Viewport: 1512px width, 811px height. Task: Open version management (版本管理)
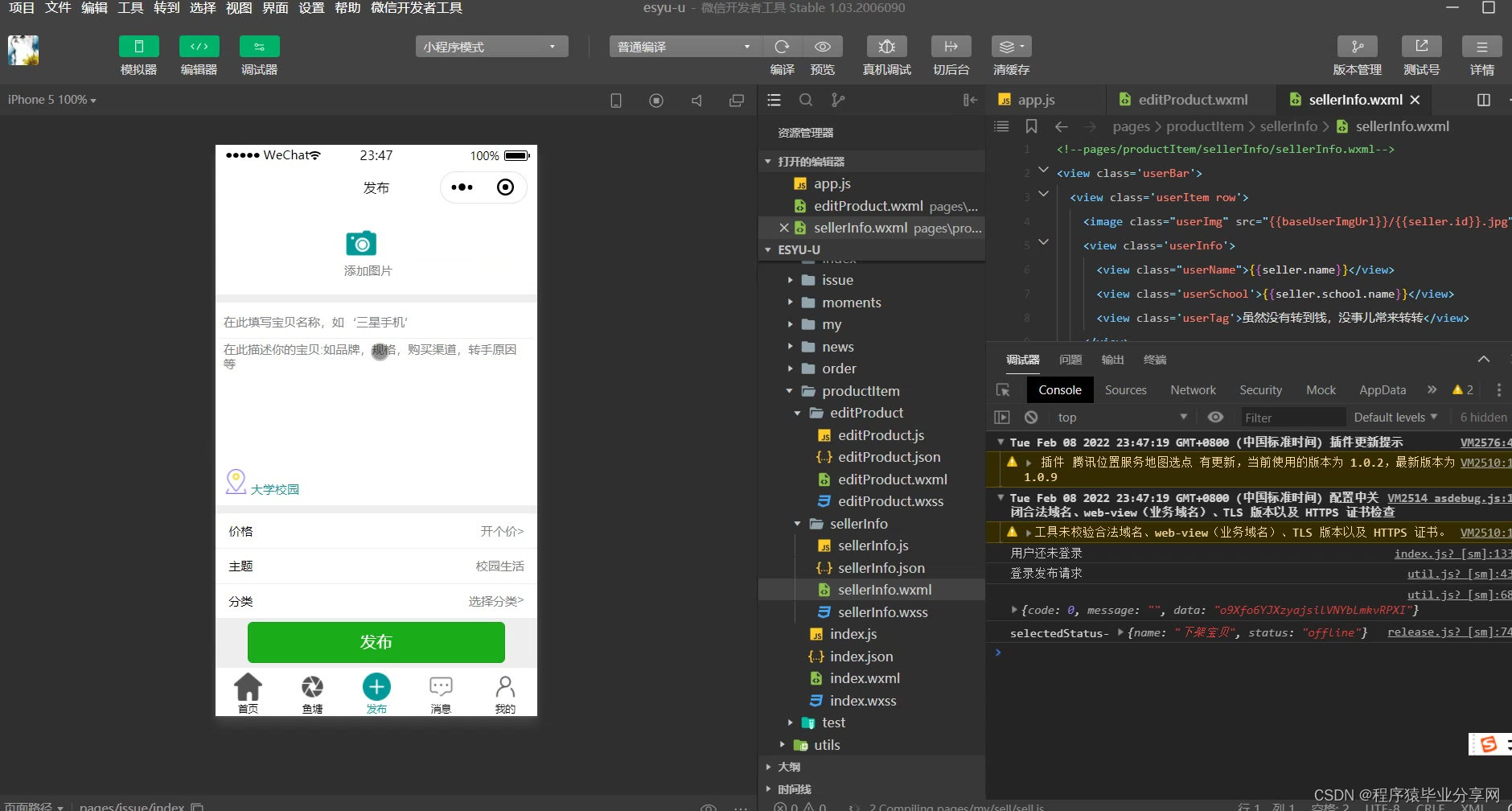(x=1357, y=47)
